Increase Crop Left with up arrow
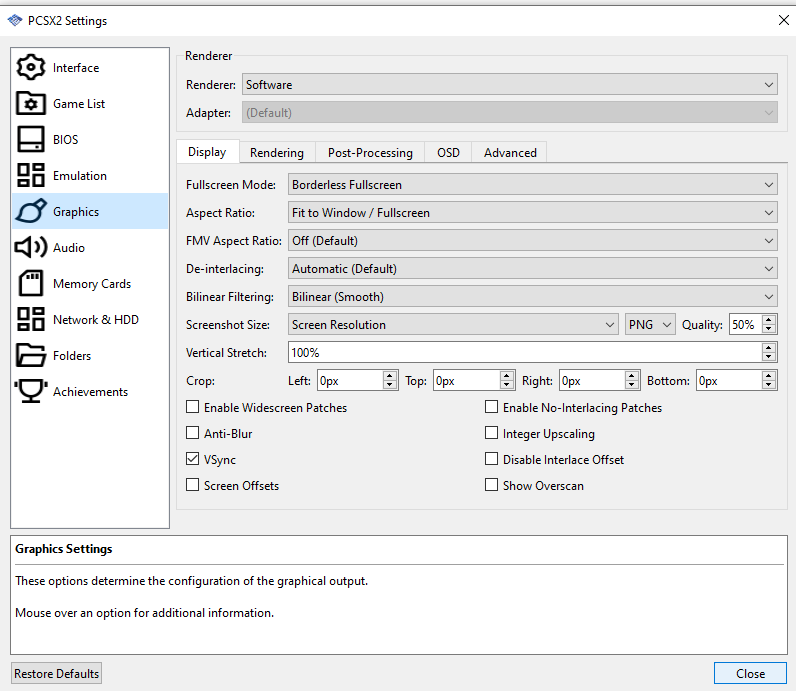This screenshot has width=796, height=691. coord(389,375)
